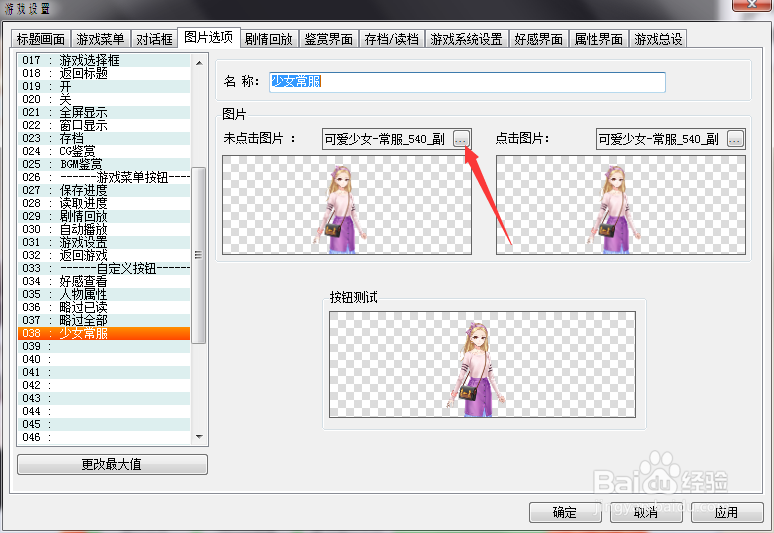
Task: Click the list scroll up arrow
Action: click(199, 63)
